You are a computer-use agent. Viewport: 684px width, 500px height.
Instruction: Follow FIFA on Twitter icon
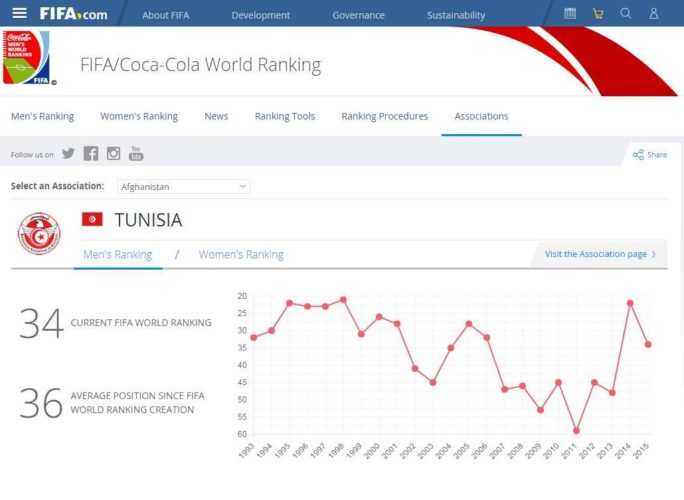(x=68, y=154)
